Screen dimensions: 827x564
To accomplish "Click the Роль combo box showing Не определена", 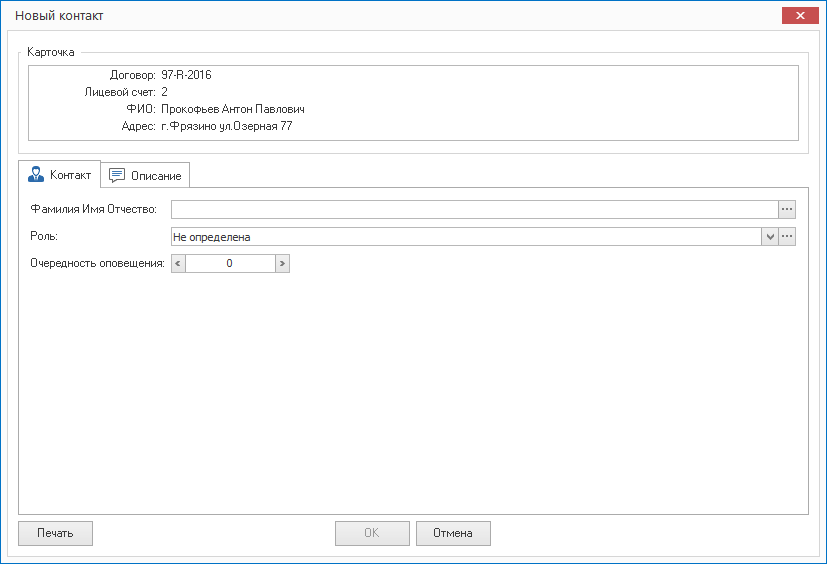I will [466, 237].
